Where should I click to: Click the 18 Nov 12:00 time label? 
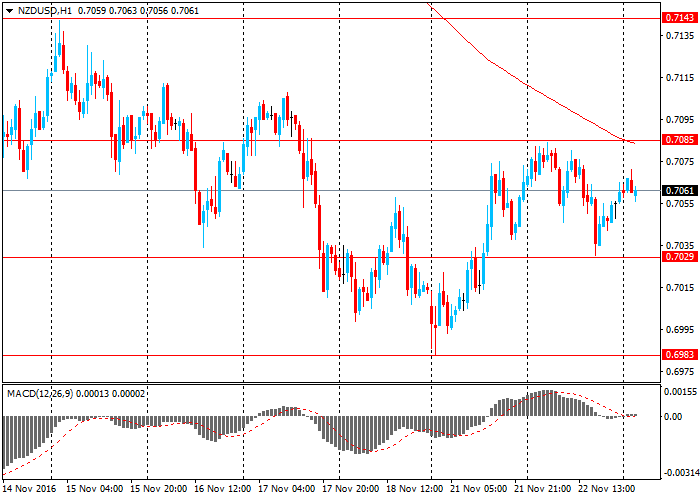coord(417,490)
